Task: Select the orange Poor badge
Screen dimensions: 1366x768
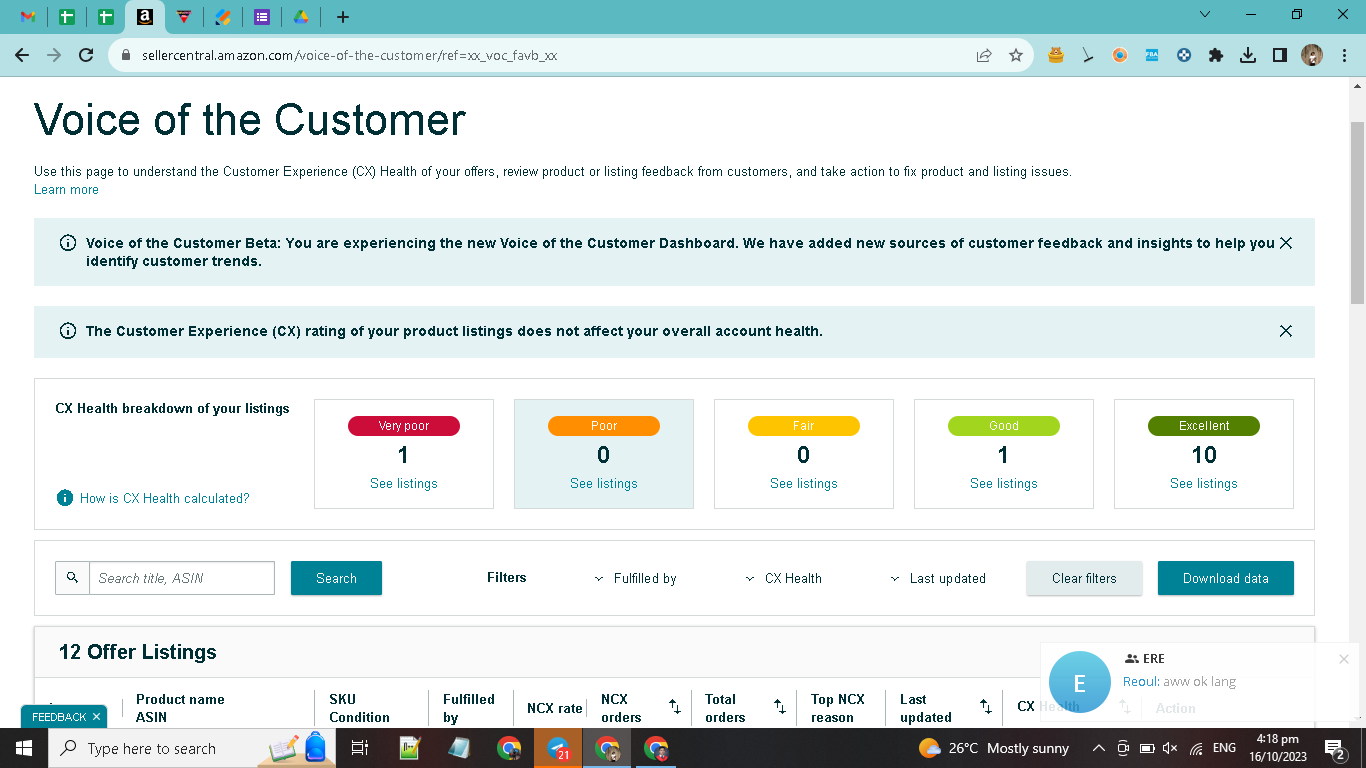Action: pyautogui.click(x=604, y=426)
